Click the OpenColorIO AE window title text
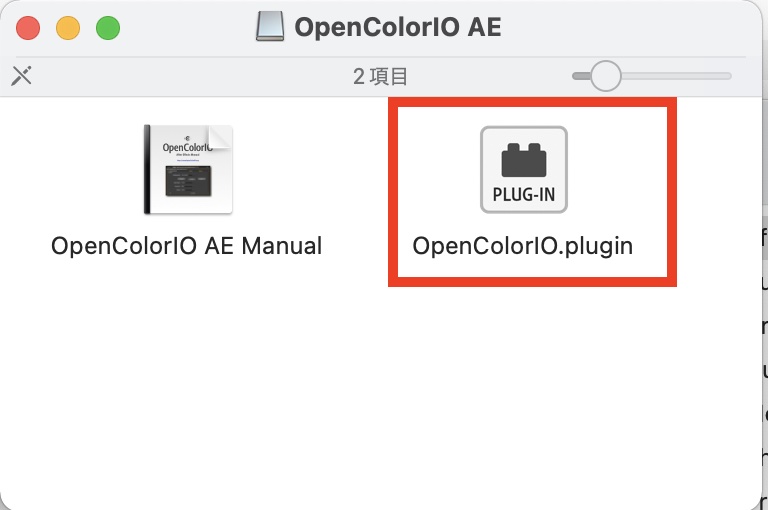 pos(397,27)
